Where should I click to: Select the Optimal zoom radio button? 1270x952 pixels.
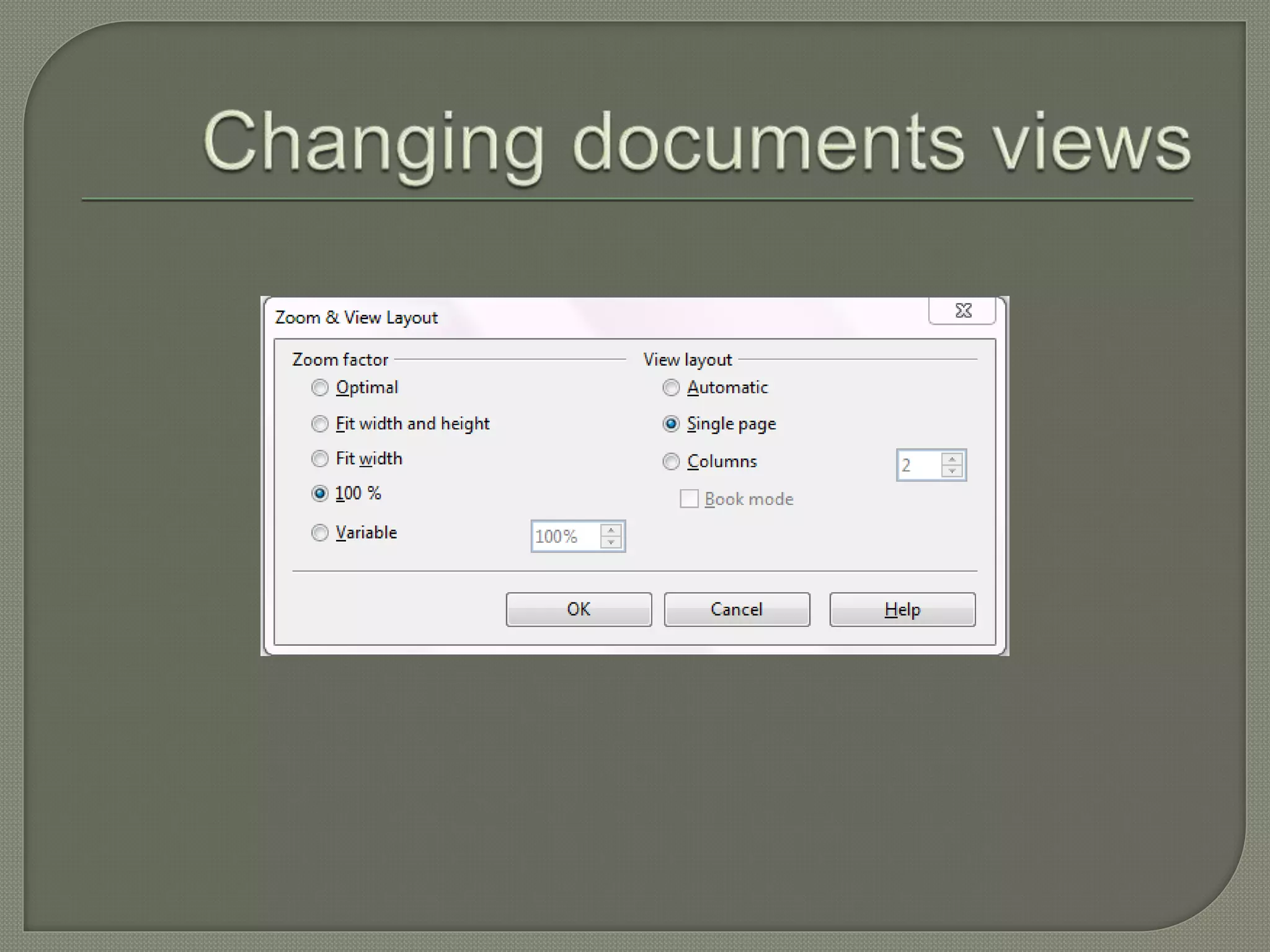[x=319, y=388]
